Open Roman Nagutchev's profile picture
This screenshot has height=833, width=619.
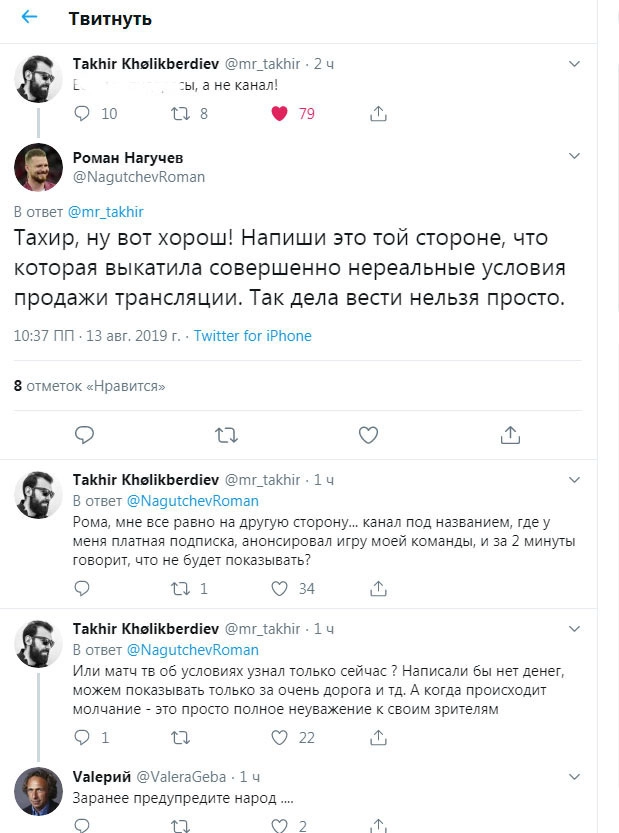coord(39,167)
